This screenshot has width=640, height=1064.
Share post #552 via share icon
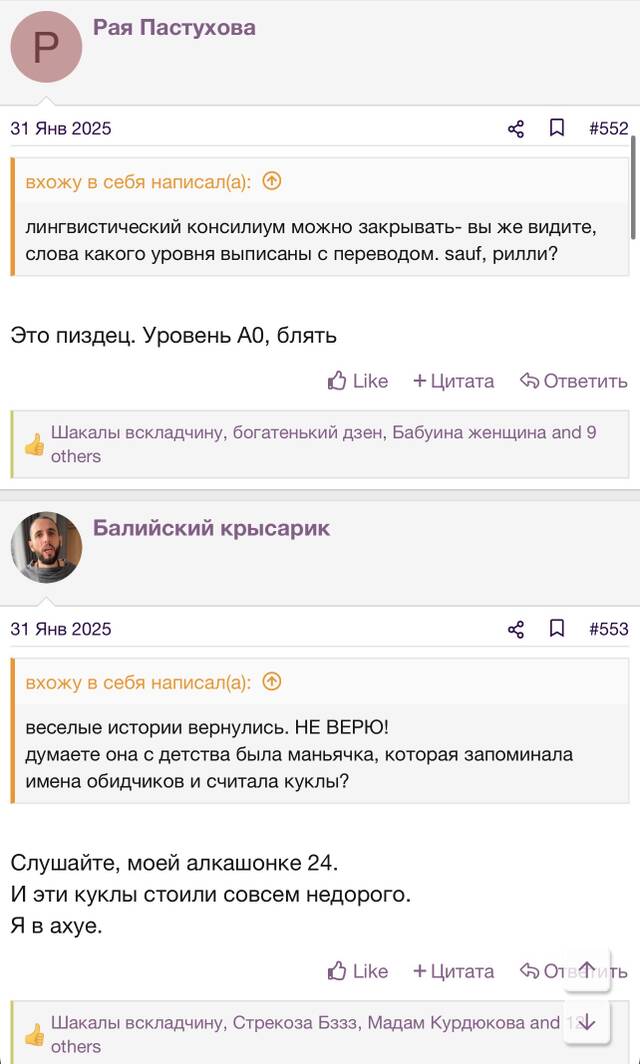516,128
